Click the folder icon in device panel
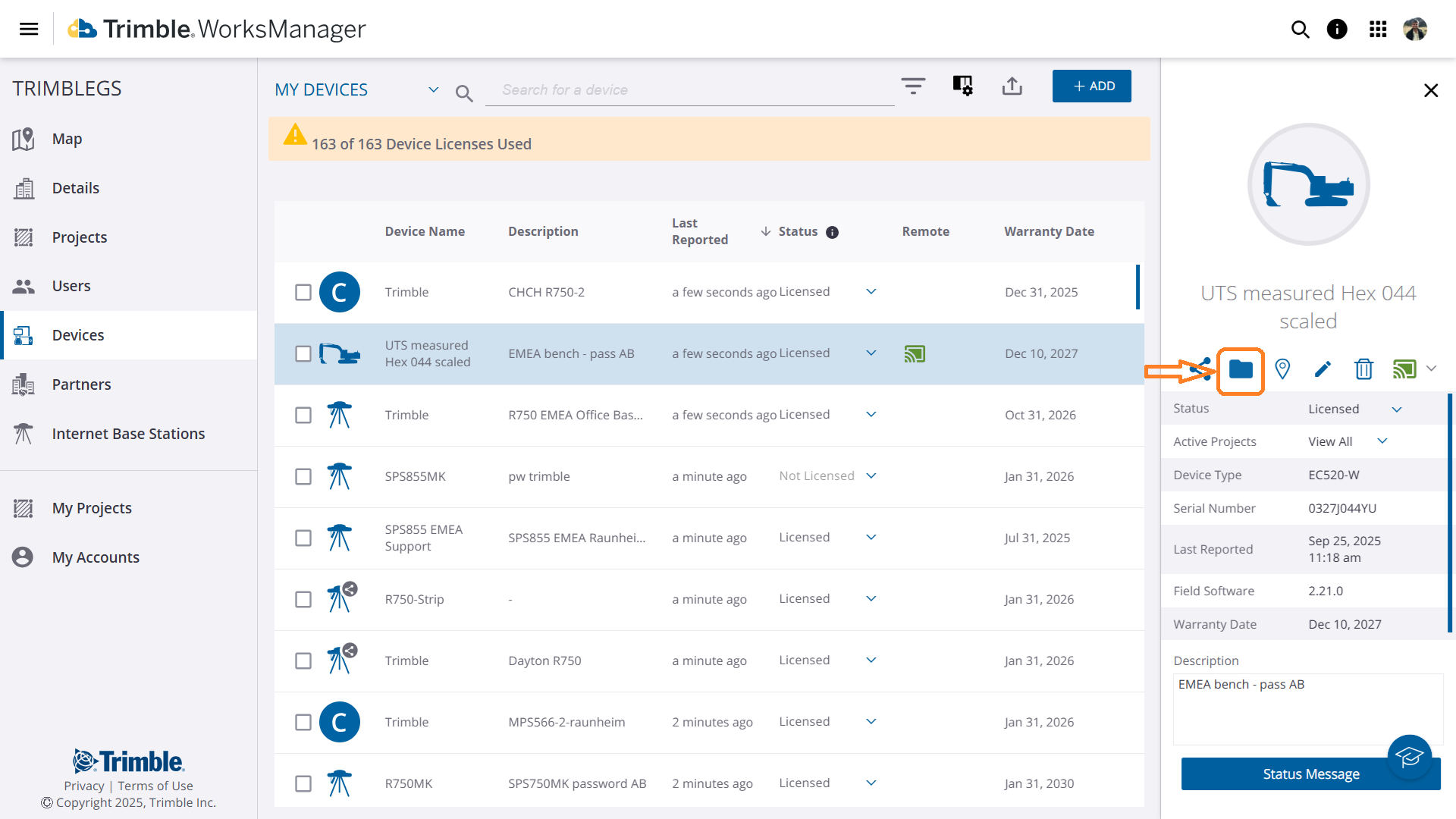1456x819 pixels. [x=1241, y=369]
